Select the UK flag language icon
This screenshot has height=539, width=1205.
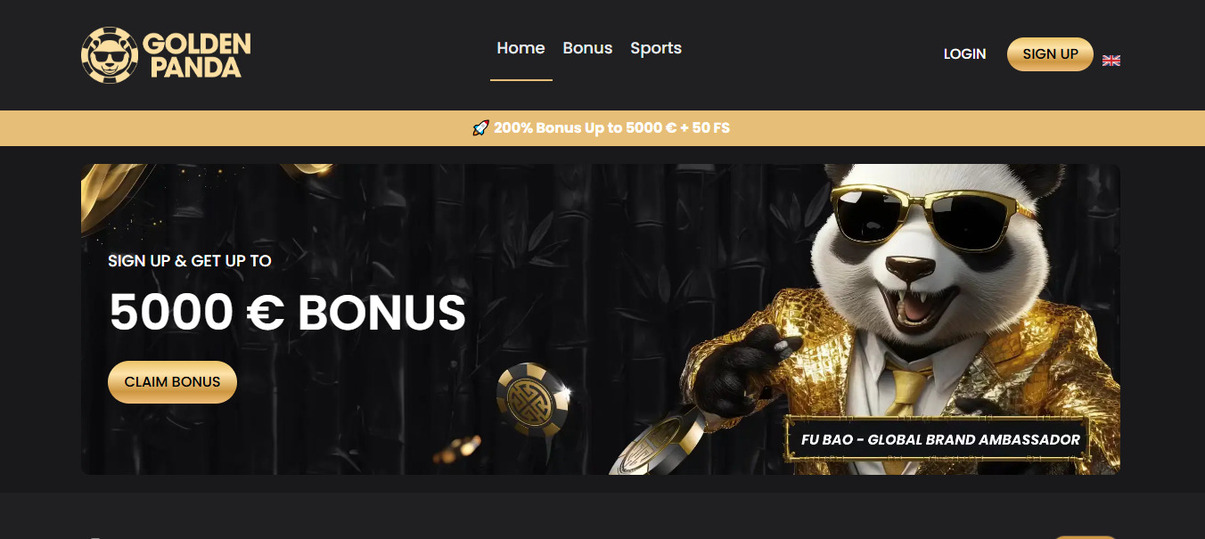1111,60
